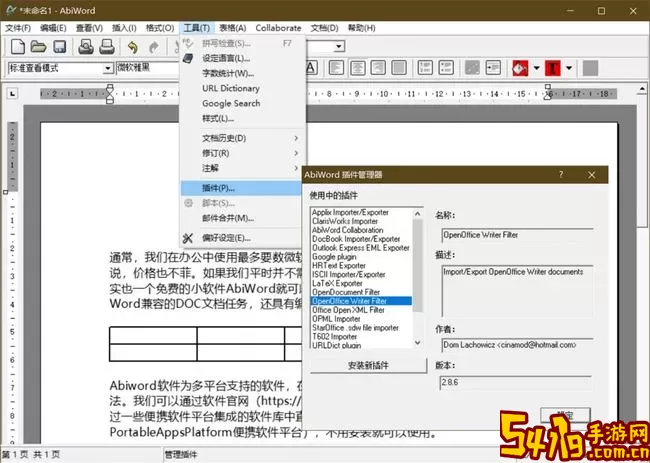Viewport: 650px width, 463px height.
Task: Click the plugin Name field
Action: [517, 235]
